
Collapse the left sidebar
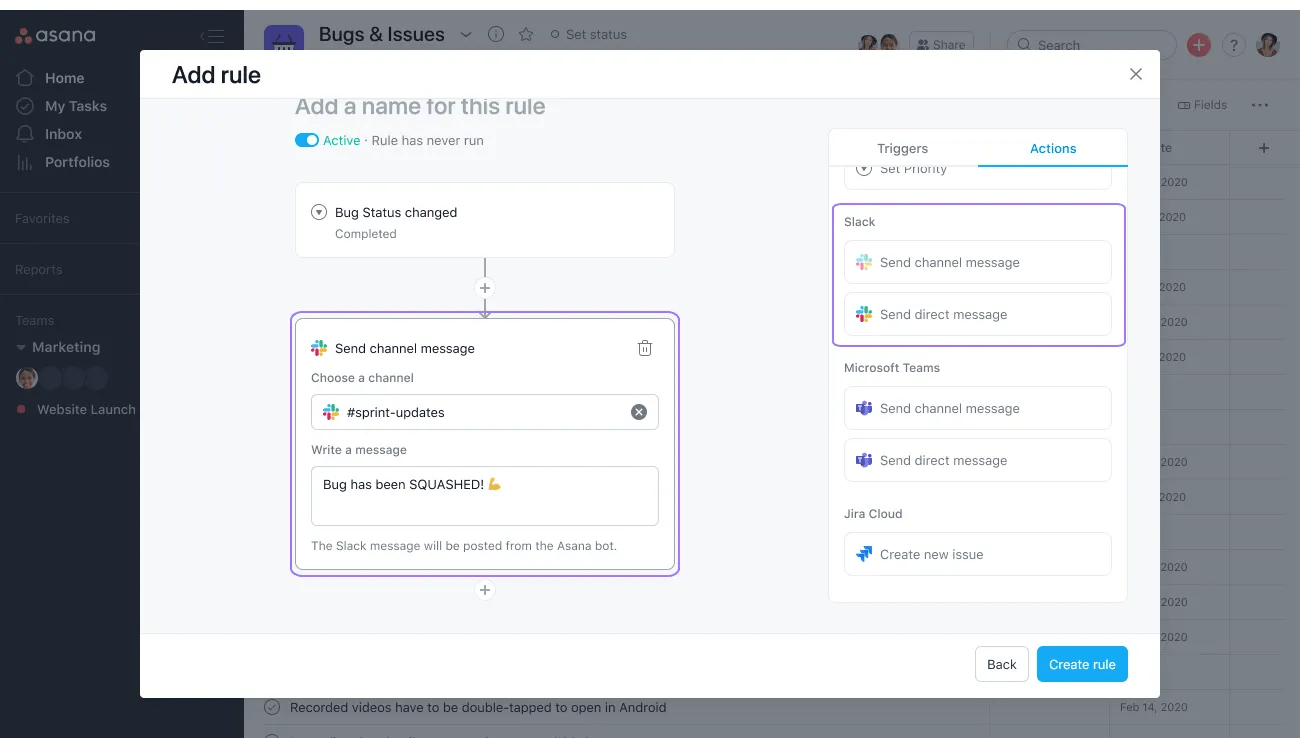(x=213, y=34)
